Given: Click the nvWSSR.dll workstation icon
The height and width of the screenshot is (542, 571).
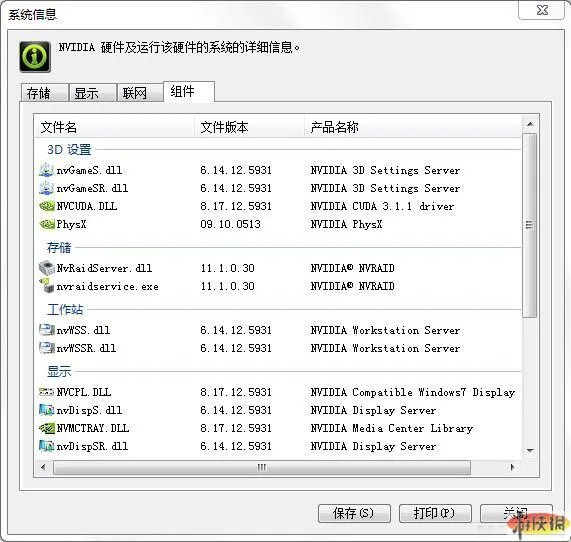Looking at the screenshot, I should click(x=47, y=348).
